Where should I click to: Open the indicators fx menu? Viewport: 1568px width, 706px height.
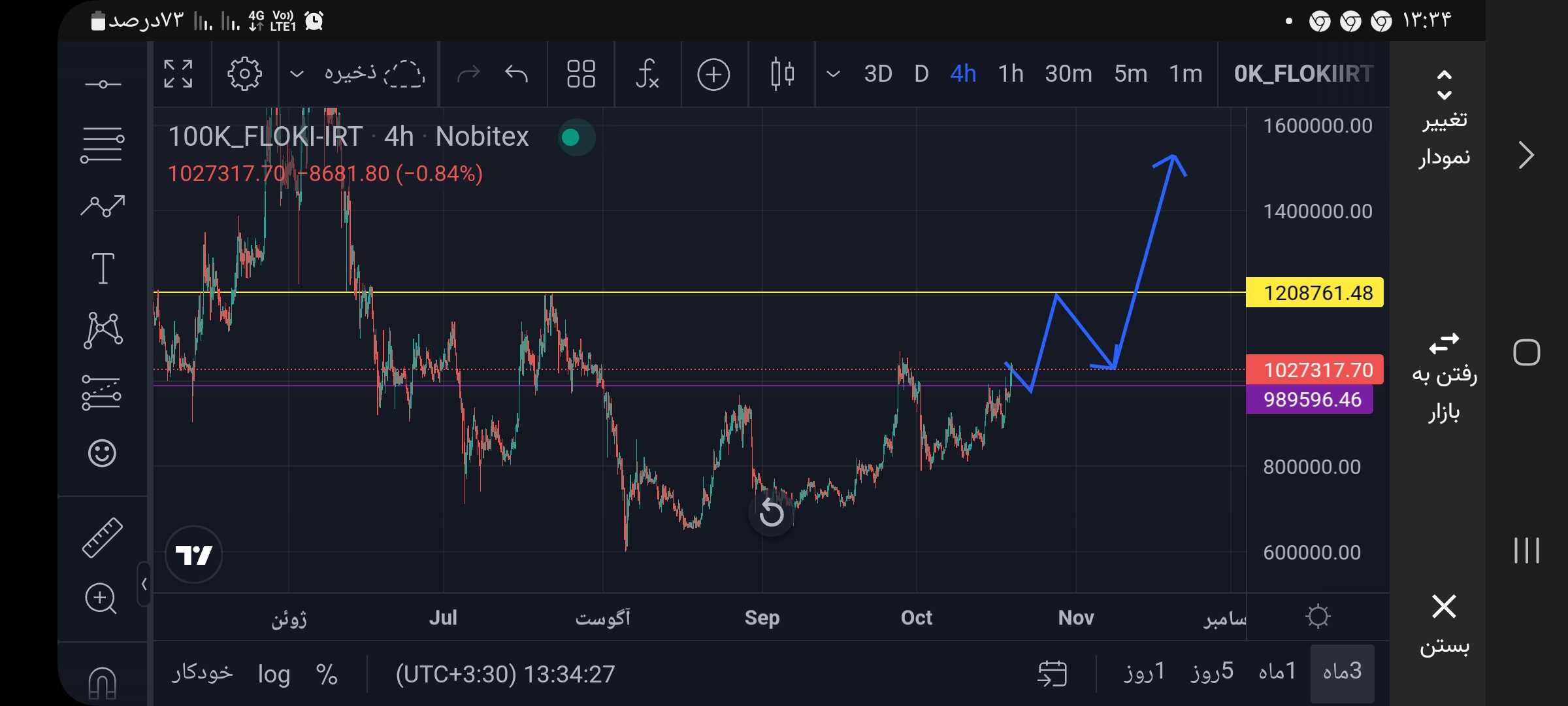pyautogui.click(x=647, y=74)
